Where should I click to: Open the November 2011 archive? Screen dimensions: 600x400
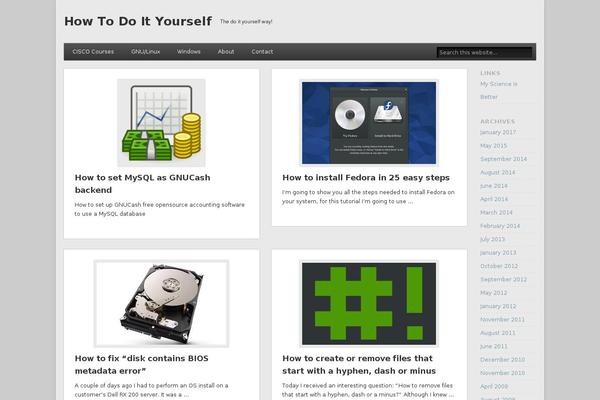click(x=502, y=320)
